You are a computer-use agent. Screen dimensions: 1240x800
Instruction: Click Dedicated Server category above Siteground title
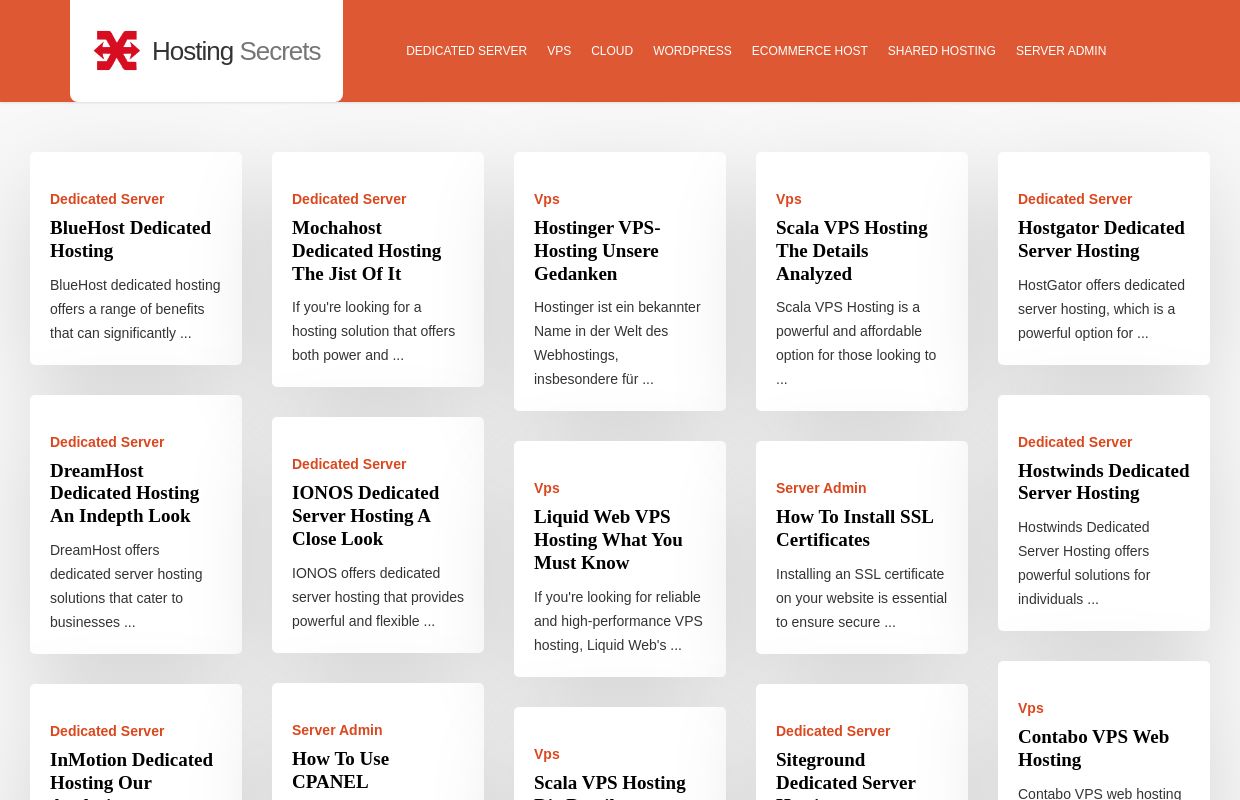tap(833, 731)
